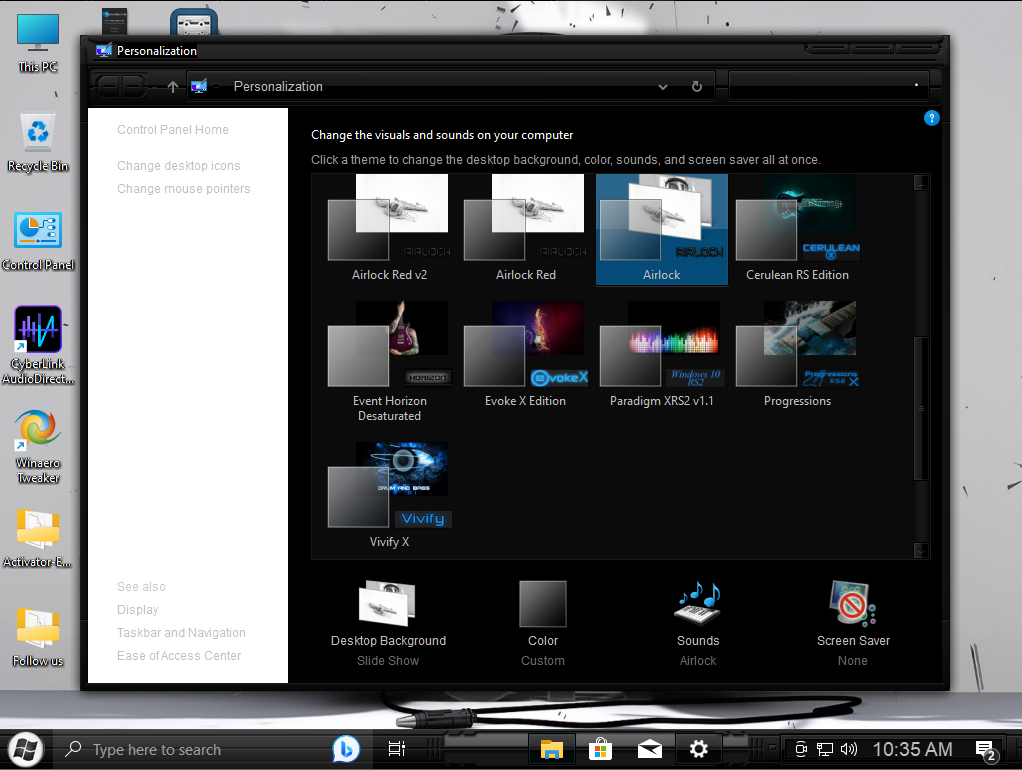The height and width of the screenshot is (770, 1022).
Task: Select the Progressions theme
Action: (797, 355)
